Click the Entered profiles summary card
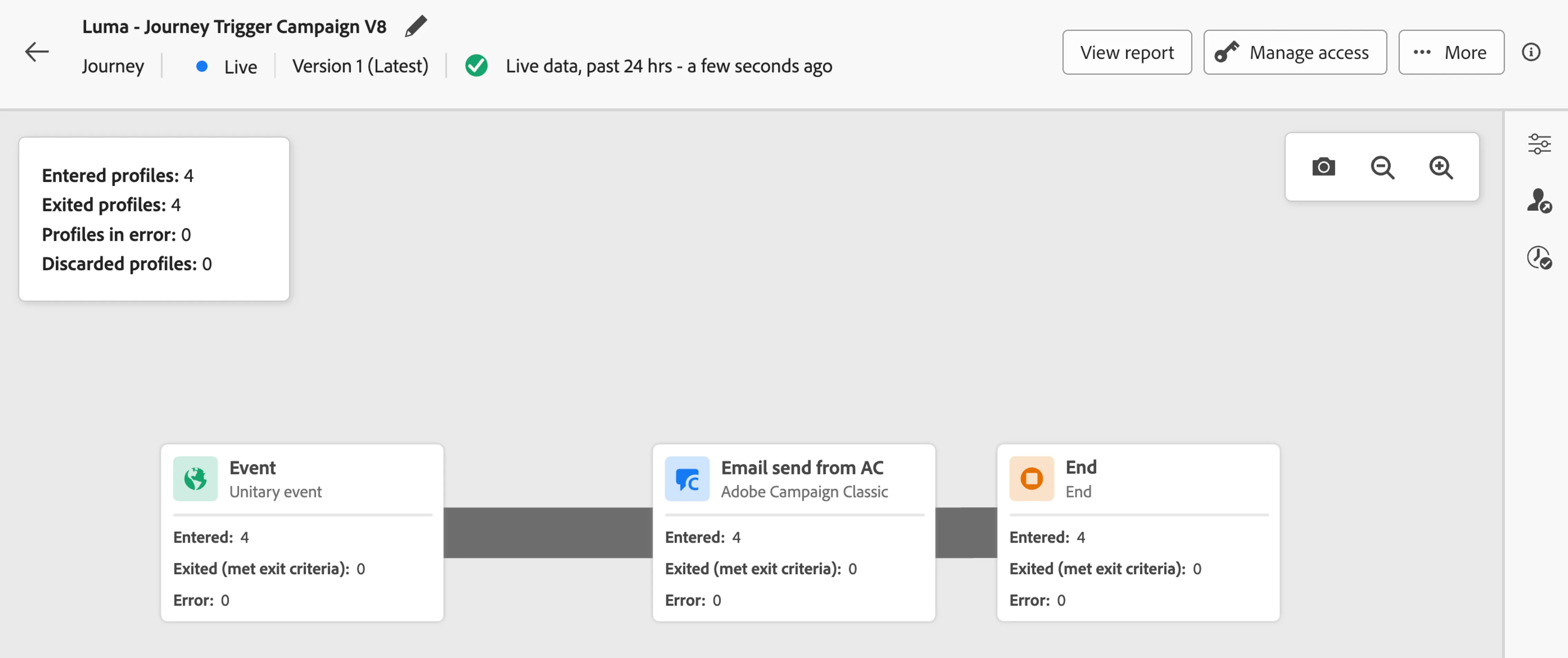This screenshot has height=658, width=1568. pos(154,219)
